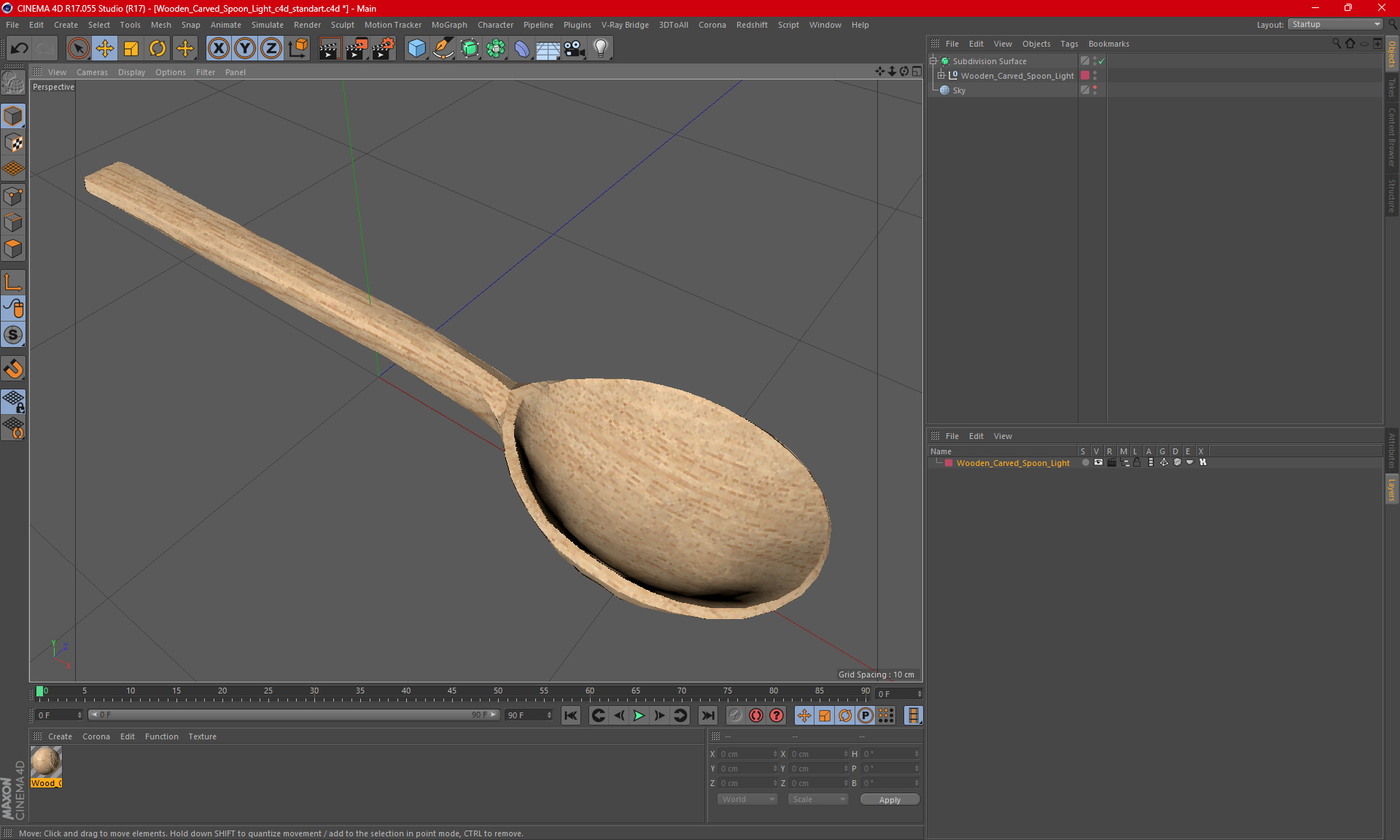This screenshot has height=840, width=1400.
Task: Select the Live Selection tool
Action: coord(78,49)
